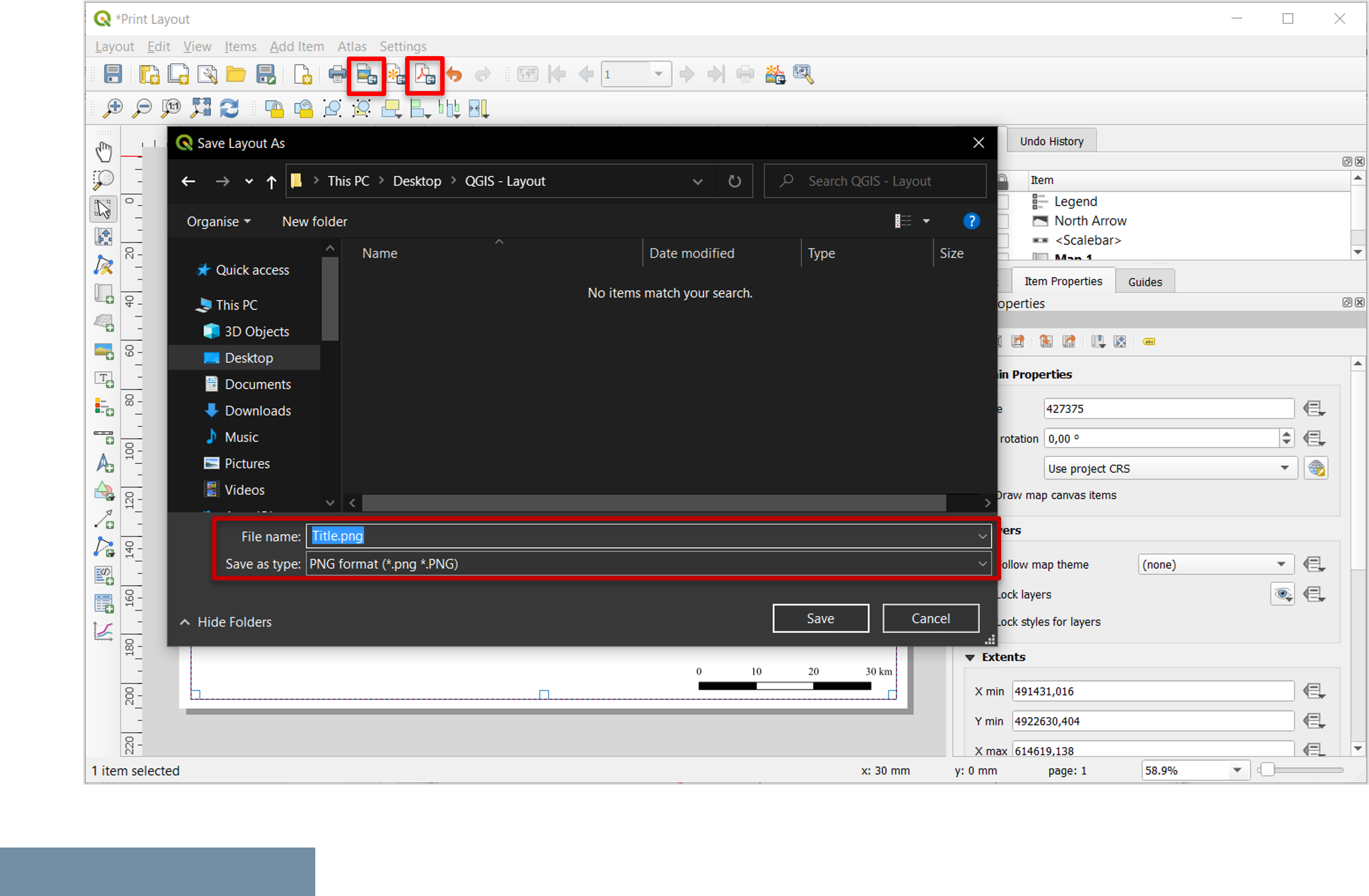Select the Add Label tool

[x=104, y=379]
